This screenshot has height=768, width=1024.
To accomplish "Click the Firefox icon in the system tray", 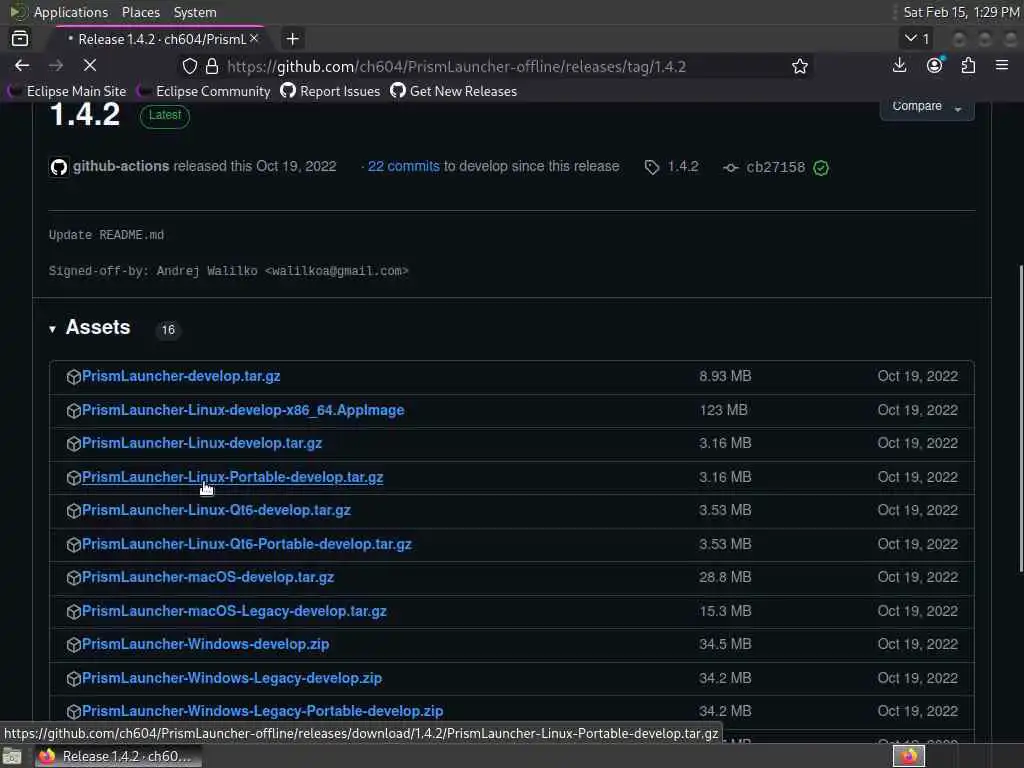I will 909,756.
